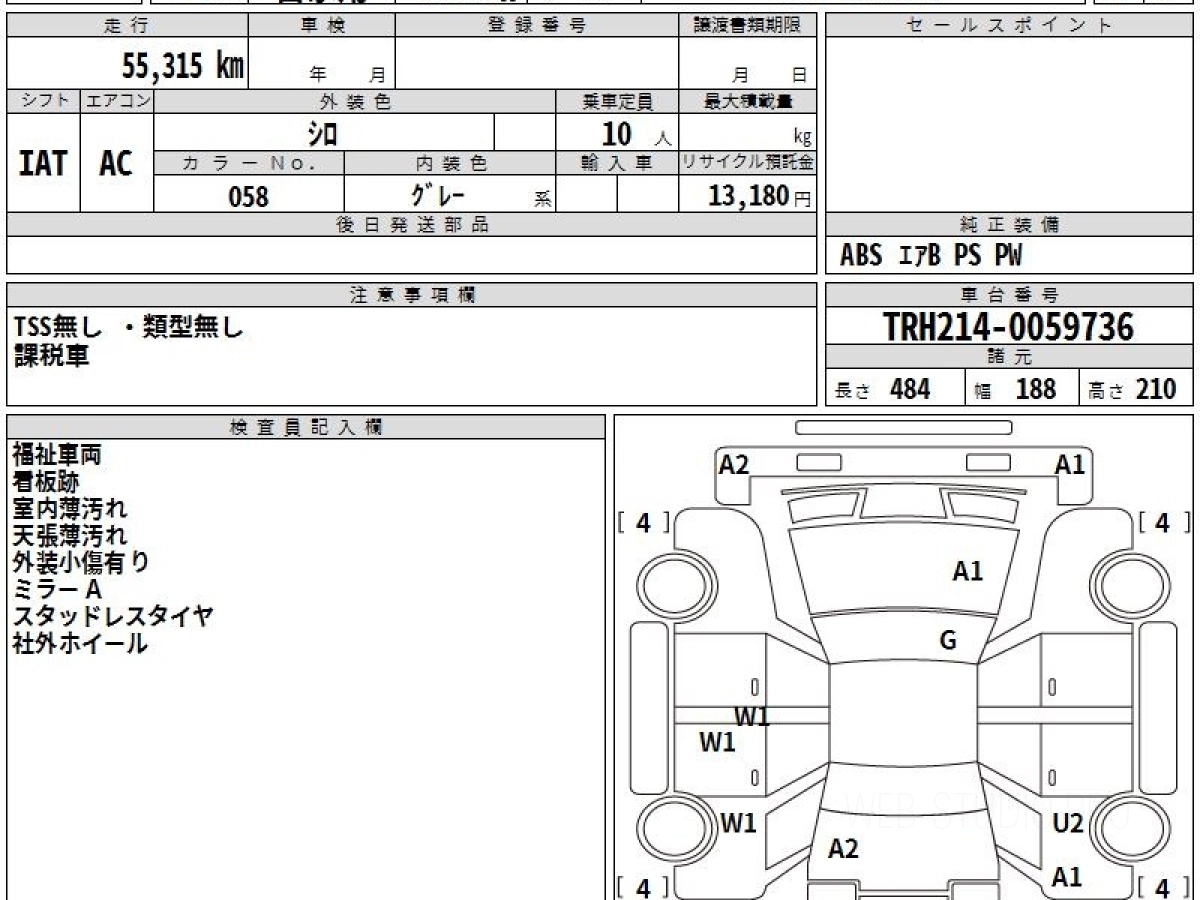Viewport: 1200px width, 900px height.
Task: Select chassis number TRH214-0059736
Action: point(1009,327)
